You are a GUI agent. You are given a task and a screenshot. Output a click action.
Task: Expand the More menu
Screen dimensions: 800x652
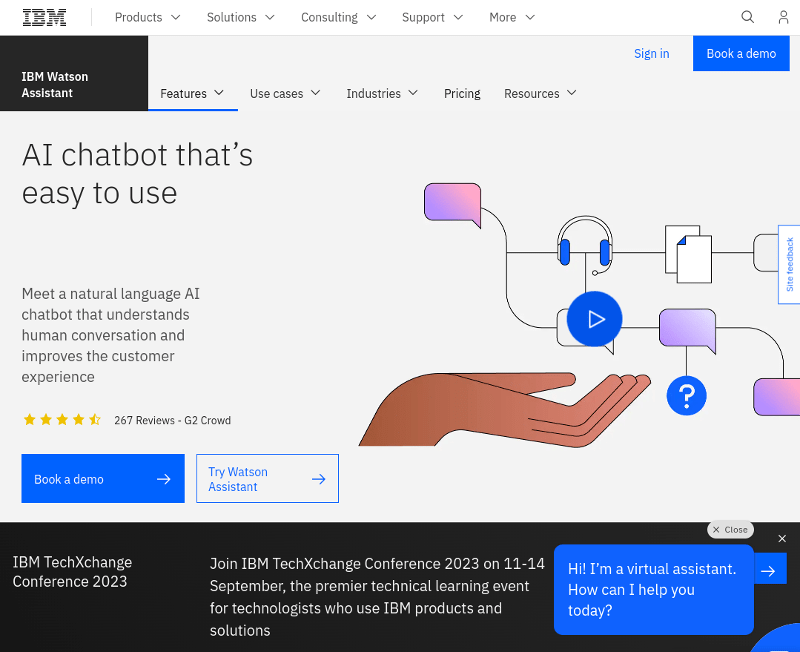click(x=512, y=17)
